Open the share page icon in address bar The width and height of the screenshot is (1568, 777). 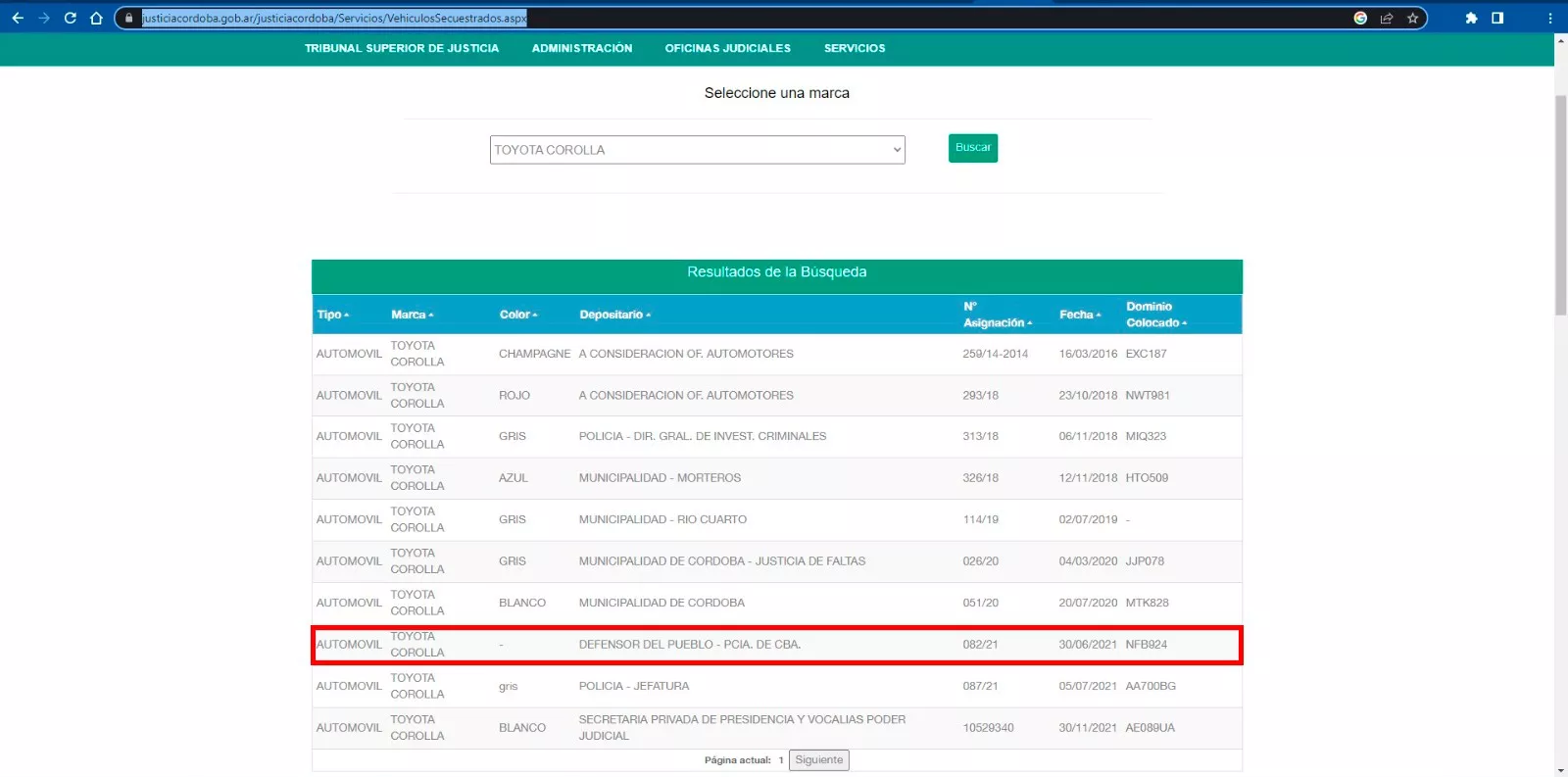click(x=1387, y=18)
